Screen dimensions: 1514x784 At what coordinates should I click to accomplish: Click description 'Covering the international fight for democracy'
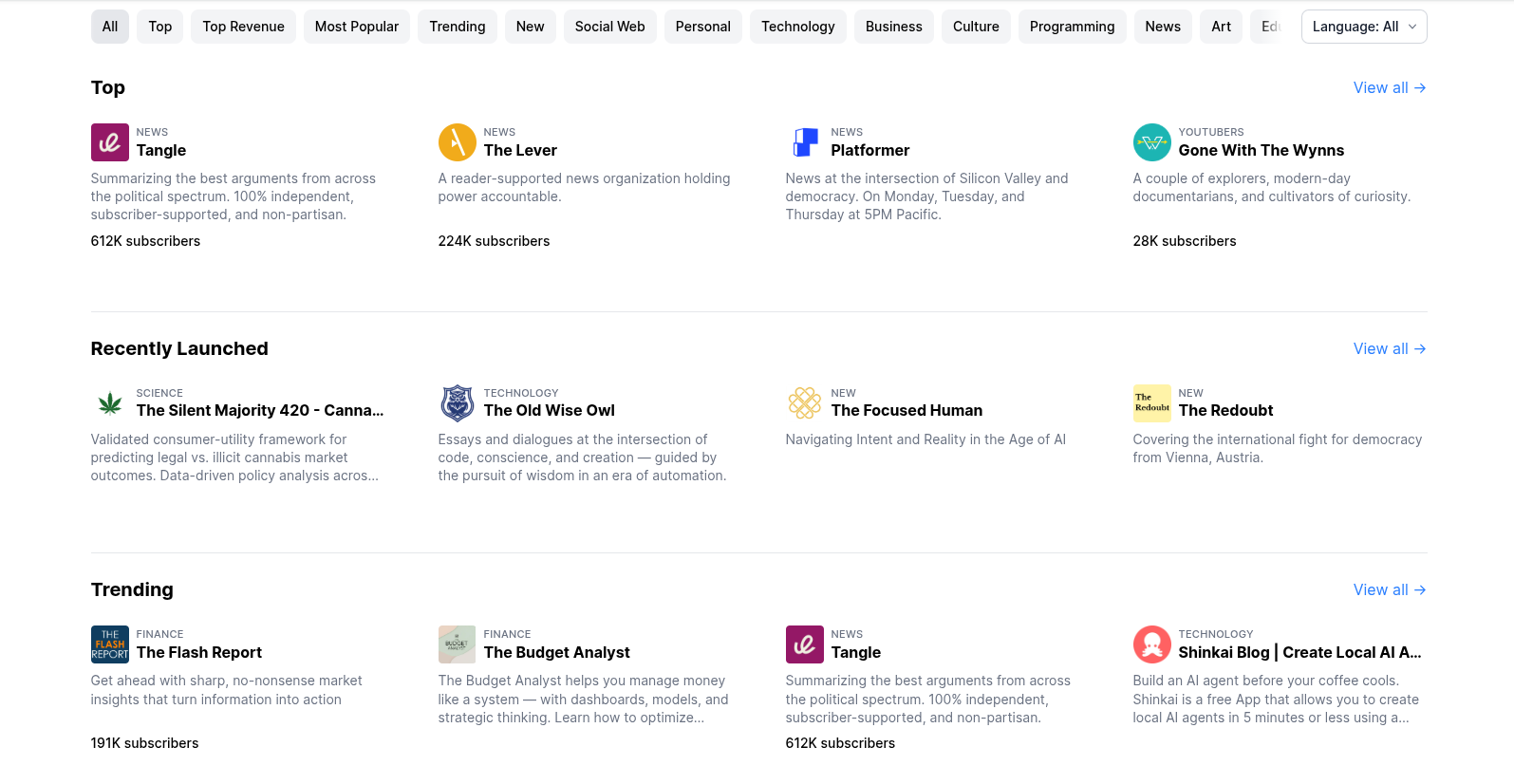[1278, 448]
